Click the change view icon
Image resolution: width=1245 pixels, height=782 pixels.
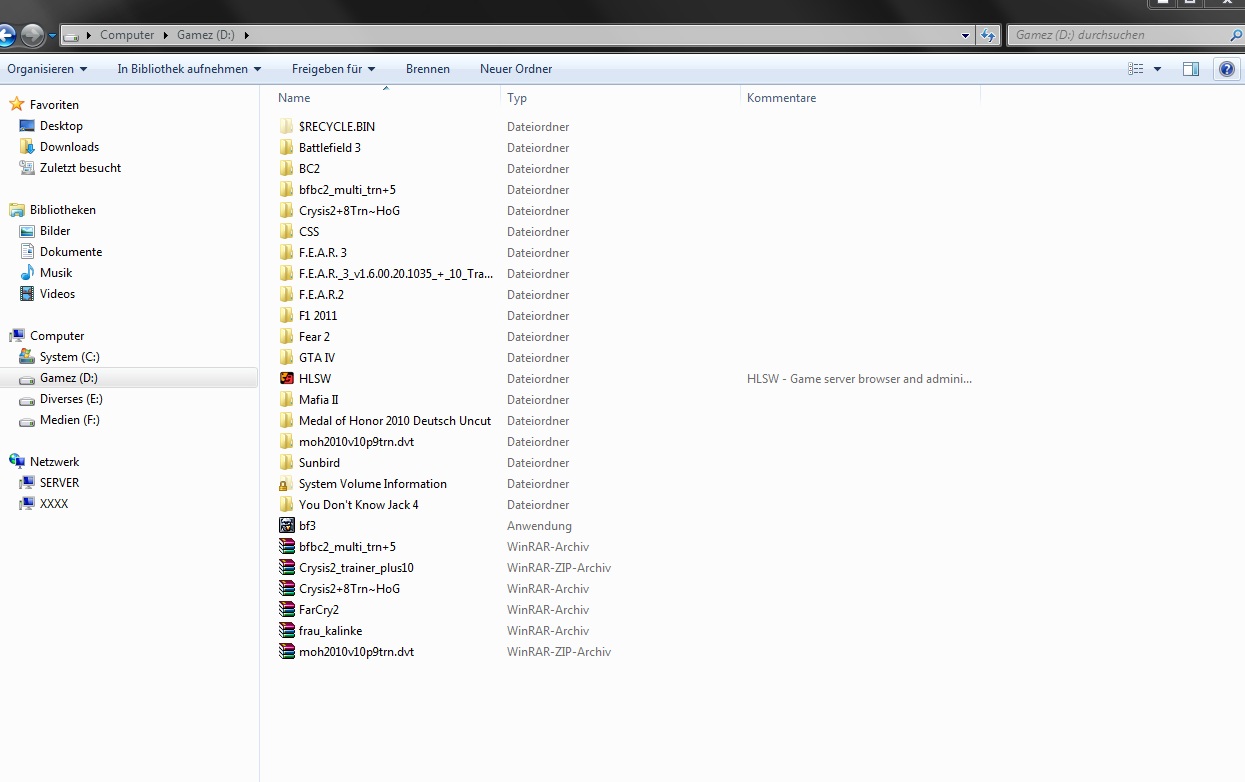click(1136, 69)
